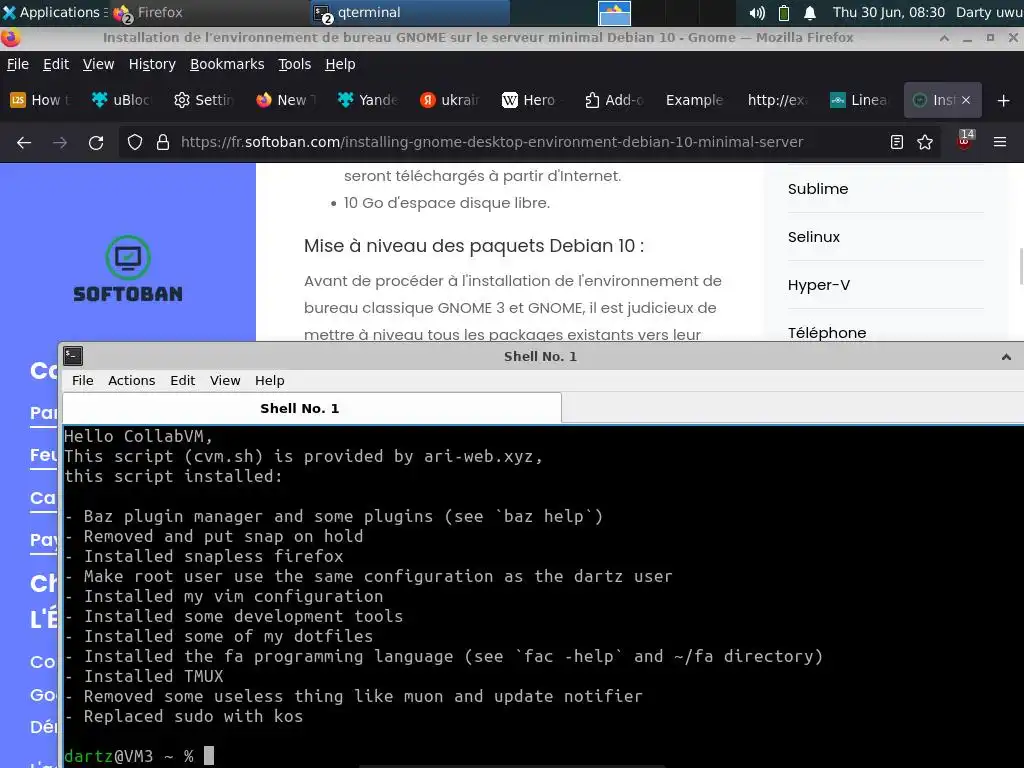Reload the page in Firefox
Image resolution: width=1024 pixels, height=768 pixels.
click(96, 142)
